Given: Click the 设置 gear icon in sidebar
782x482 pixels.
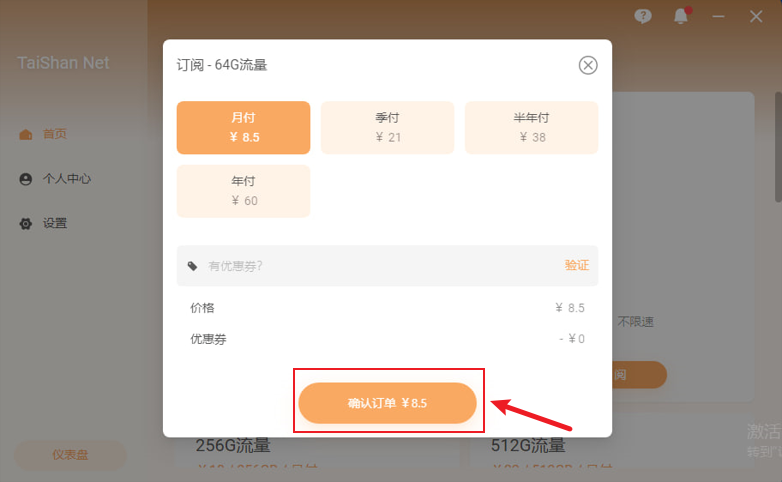Looking at the screenshot, I should click(x=26, y=224).
